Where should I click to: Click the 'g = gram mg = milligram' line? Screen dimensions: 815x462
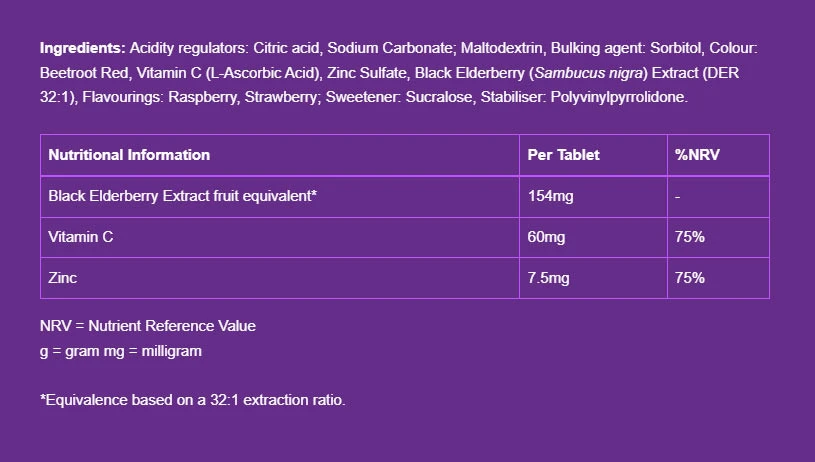coord(121,351)
